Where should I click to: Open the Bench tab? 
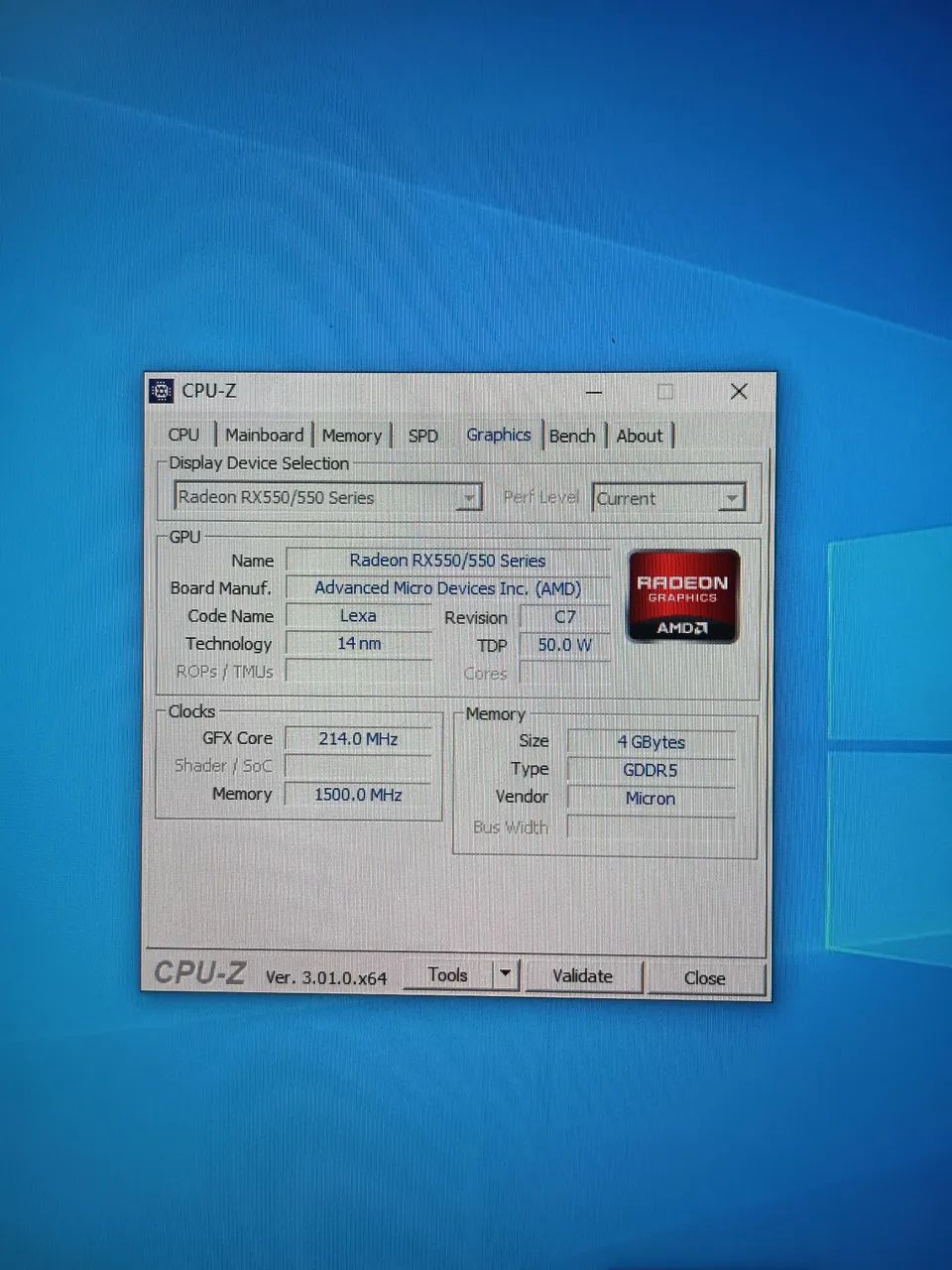[x=572, y=436]
